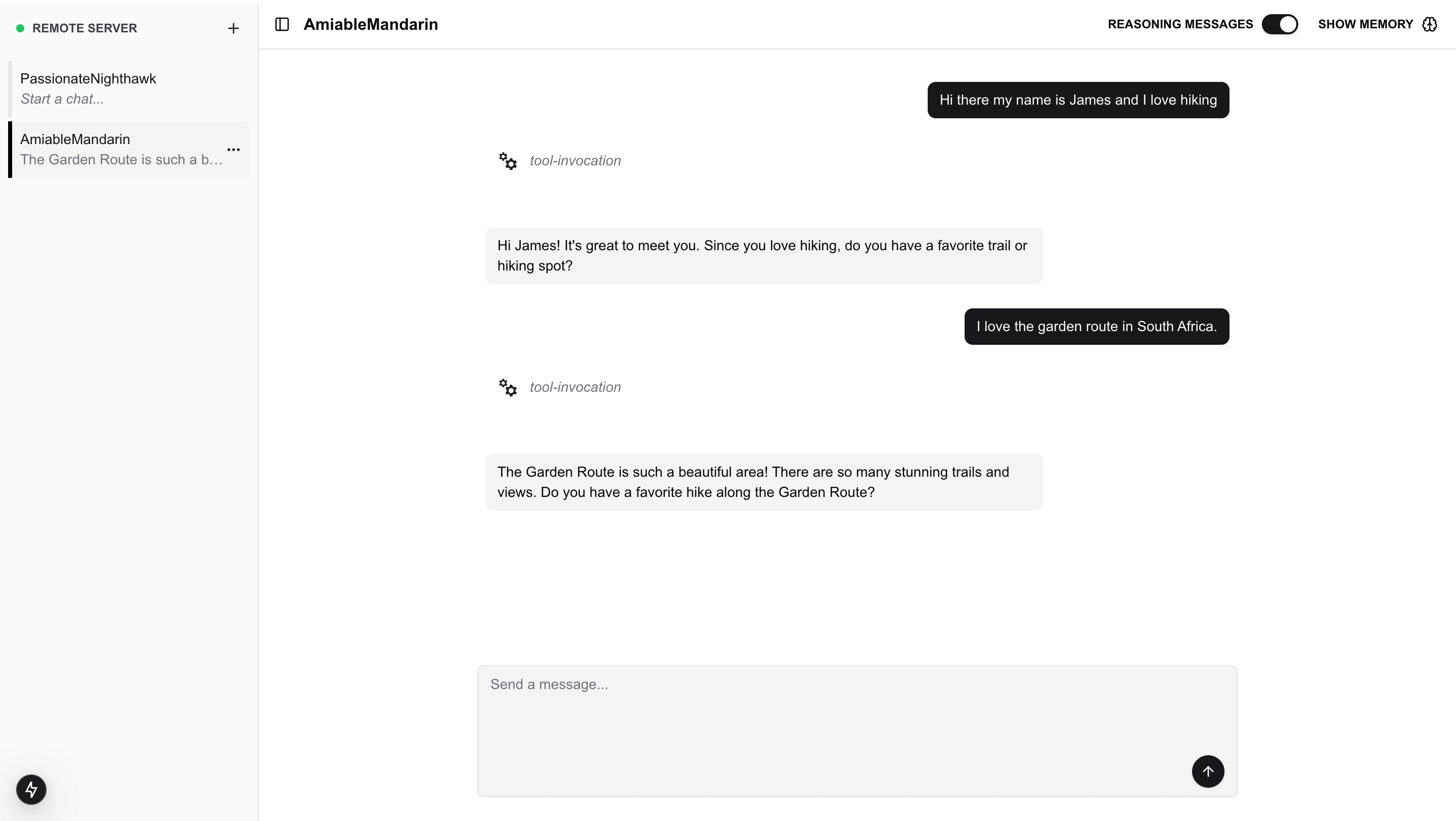Image resolution: width=1456 pixels, height=821 pixels.
Task: Create a new chat with the plus icon
Action: pyautogui.click(x=234, y=28)
